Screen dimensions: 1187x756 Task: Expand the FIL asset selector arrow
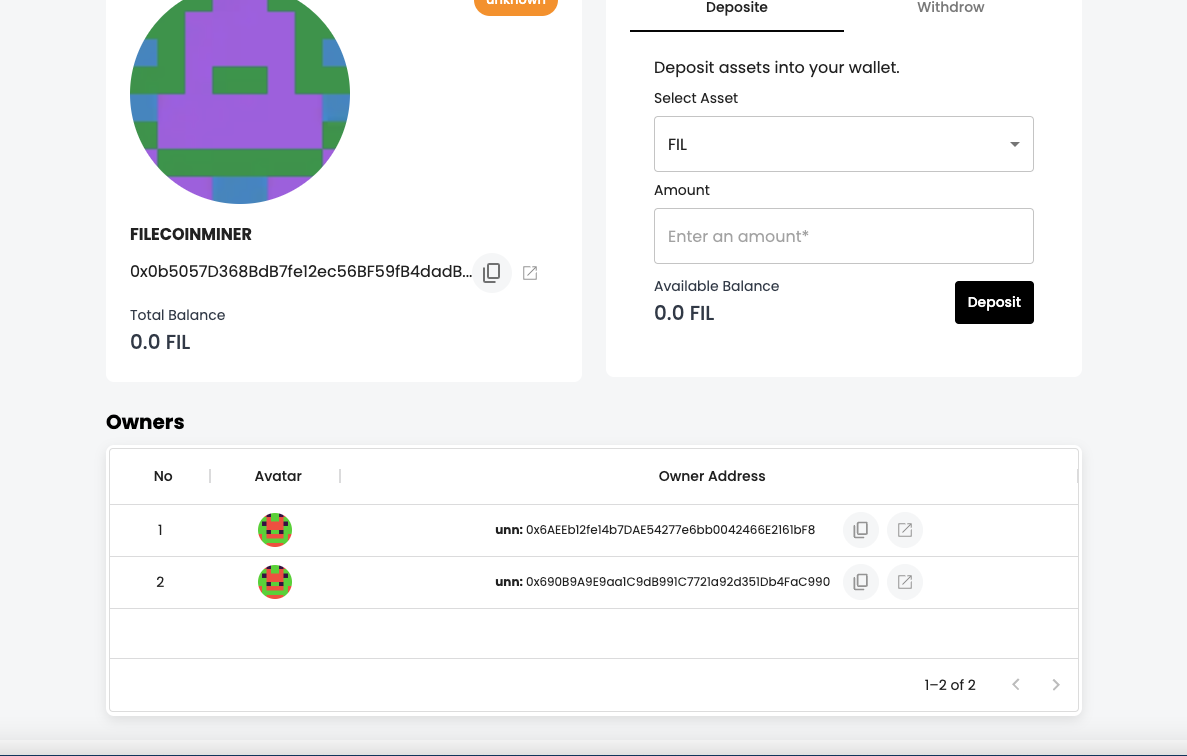click(x=1013, y=143)
